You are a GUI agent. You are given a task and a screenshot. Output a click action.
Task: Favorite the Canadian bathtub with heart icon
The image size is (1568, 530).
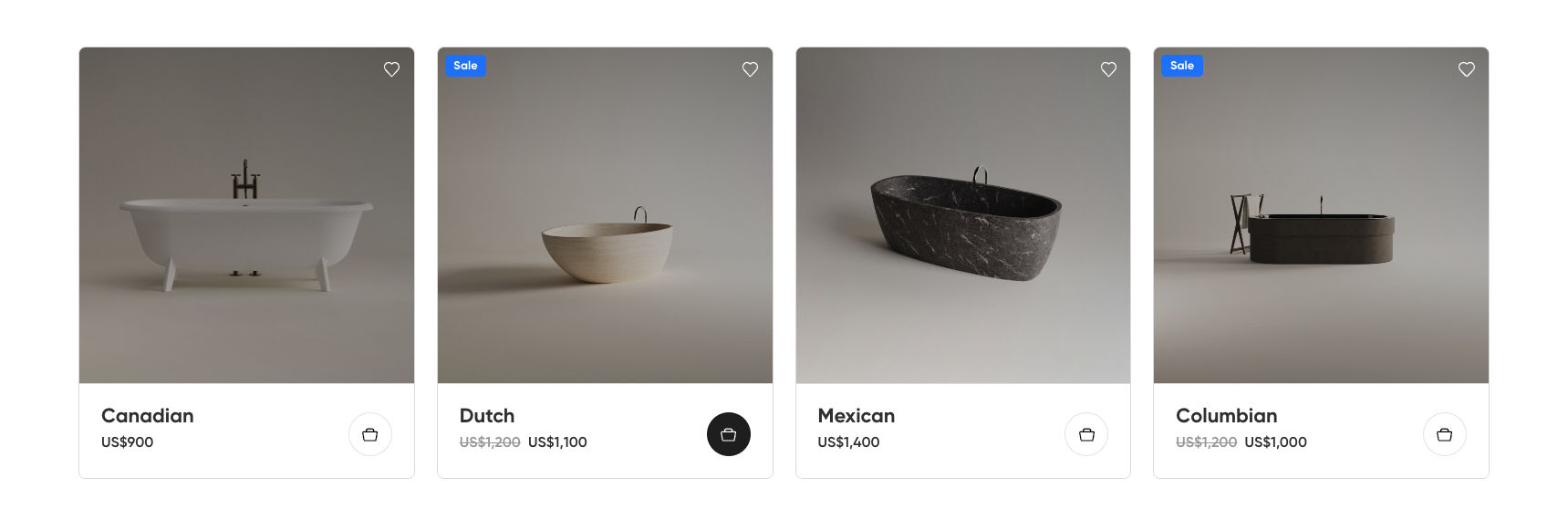coord(391,69)
